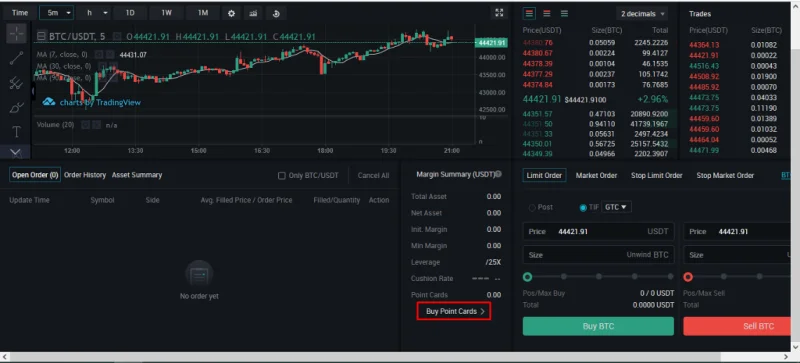800x363 pixels.
Task: Open the 2 decimals dropdown
Action: (x=642, y=14)
